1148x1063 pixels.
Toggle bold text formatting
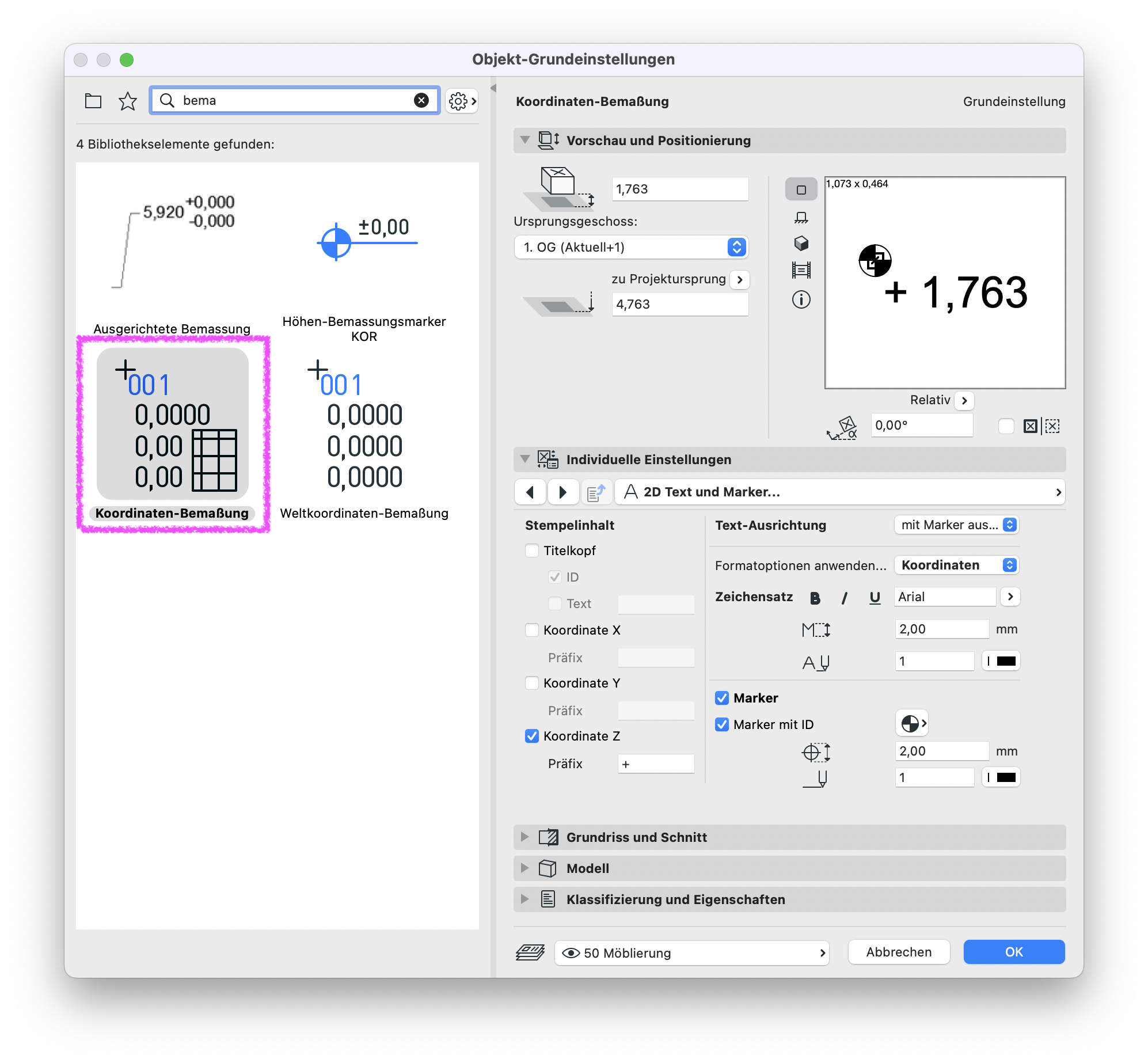(x=814, y=598)
